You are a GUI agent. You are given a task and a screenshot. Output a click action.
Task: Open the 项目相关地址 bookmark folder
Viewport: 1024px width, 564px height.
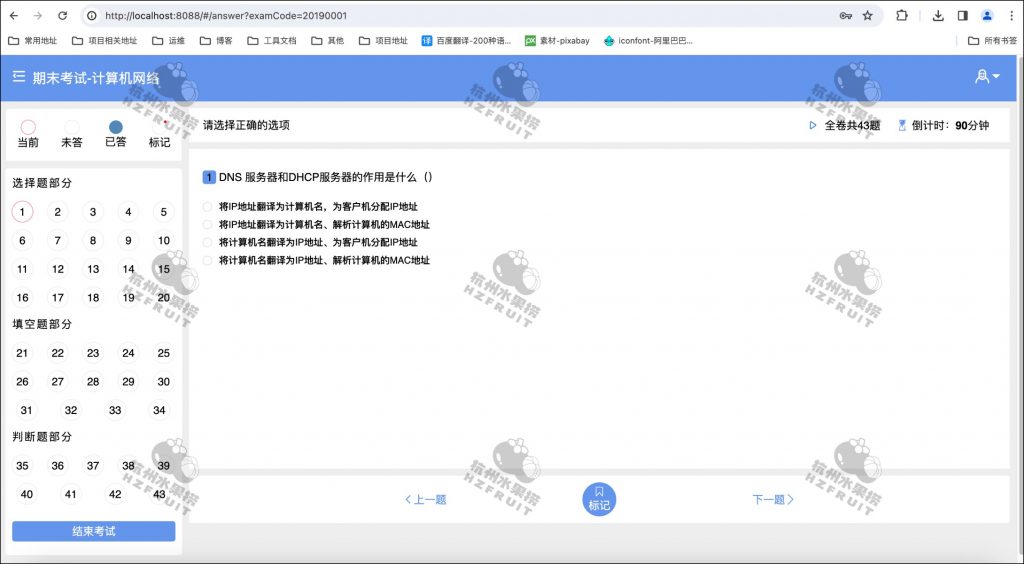tap(104, 40)
